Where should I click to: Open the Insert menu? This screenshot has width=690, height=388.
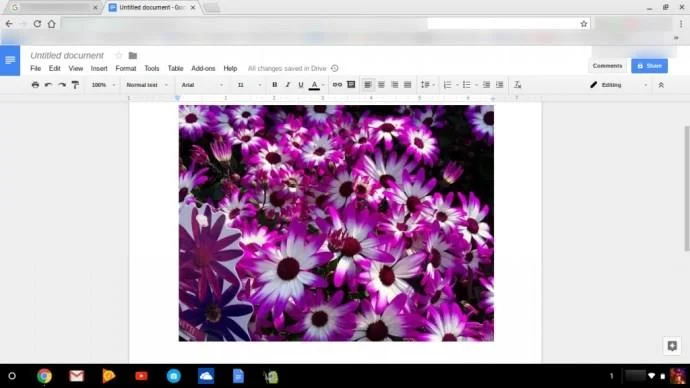pos(99,69)
